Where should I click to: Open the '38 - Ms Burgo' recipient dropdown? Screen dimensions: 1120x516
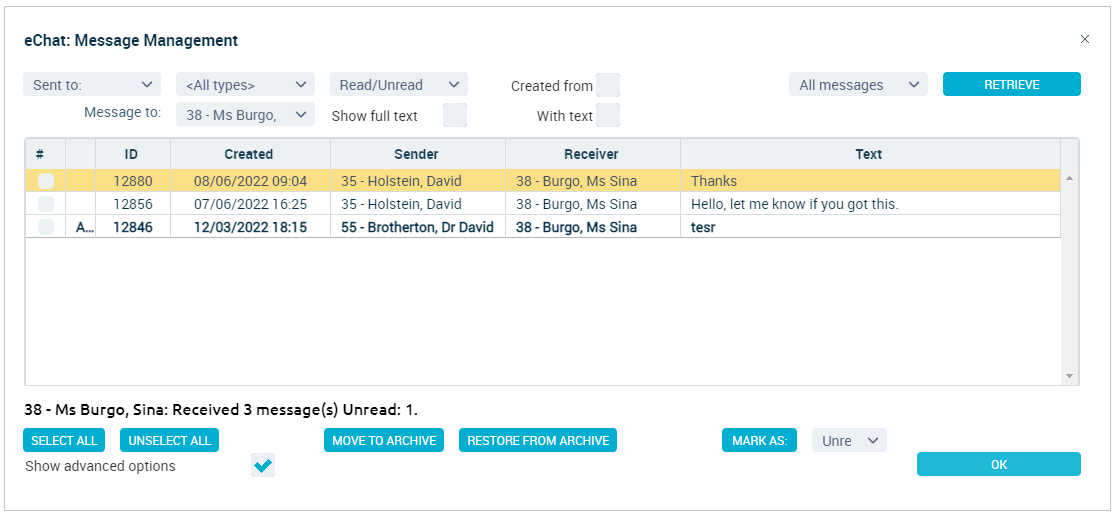[x=245, y=114]
